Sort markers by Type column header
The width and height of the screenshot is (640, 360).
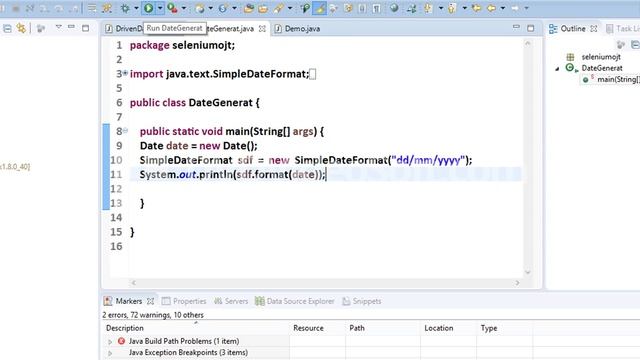504,328
